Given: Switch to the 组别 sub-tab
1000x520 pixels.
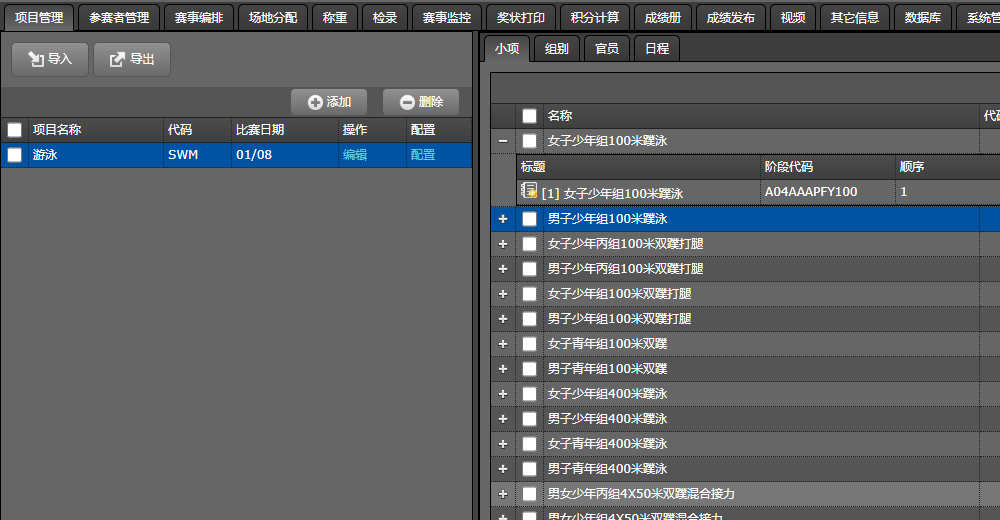Looking at the screenshot, I should point(557,48).
